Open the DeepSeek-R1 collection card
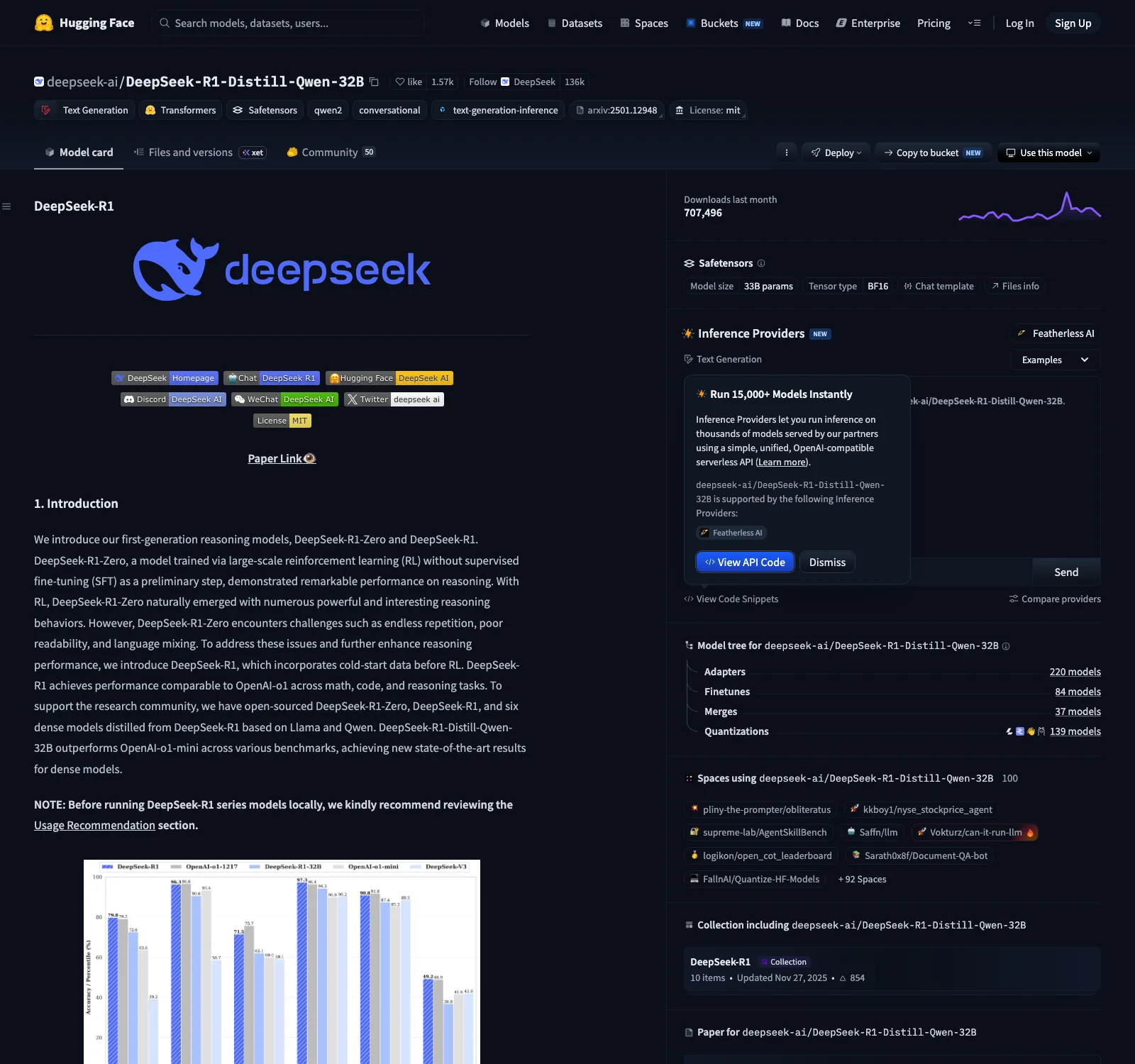 pyautogui.click(x=892, y=969)
